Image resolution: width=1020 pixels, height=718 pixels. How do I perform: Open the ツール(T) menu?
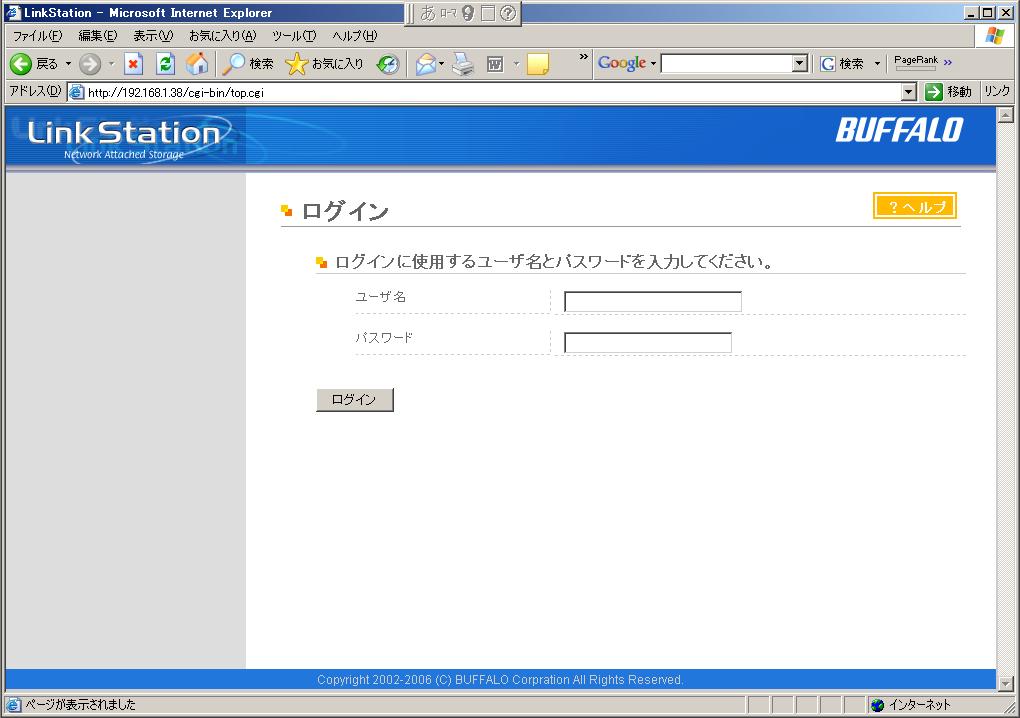294,36
